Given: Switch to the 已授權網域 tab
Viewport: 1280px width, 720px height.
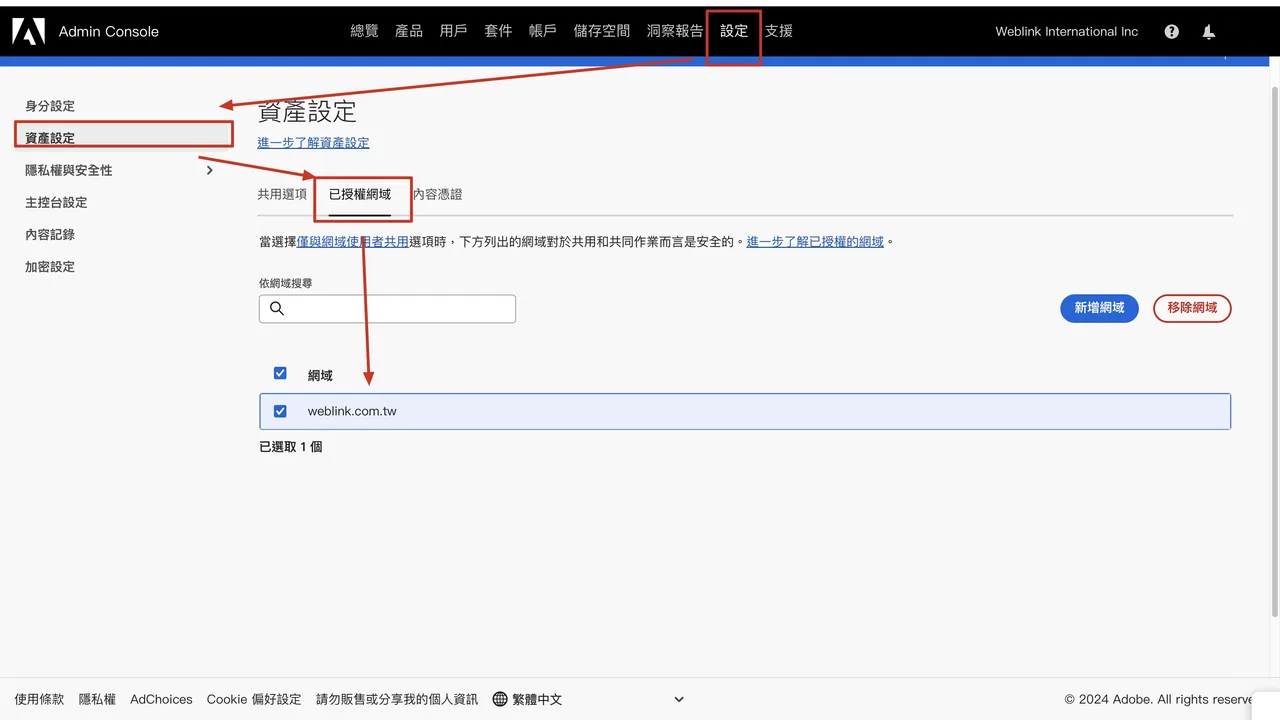Looking at the screenshot, I should tap(360, 194).
